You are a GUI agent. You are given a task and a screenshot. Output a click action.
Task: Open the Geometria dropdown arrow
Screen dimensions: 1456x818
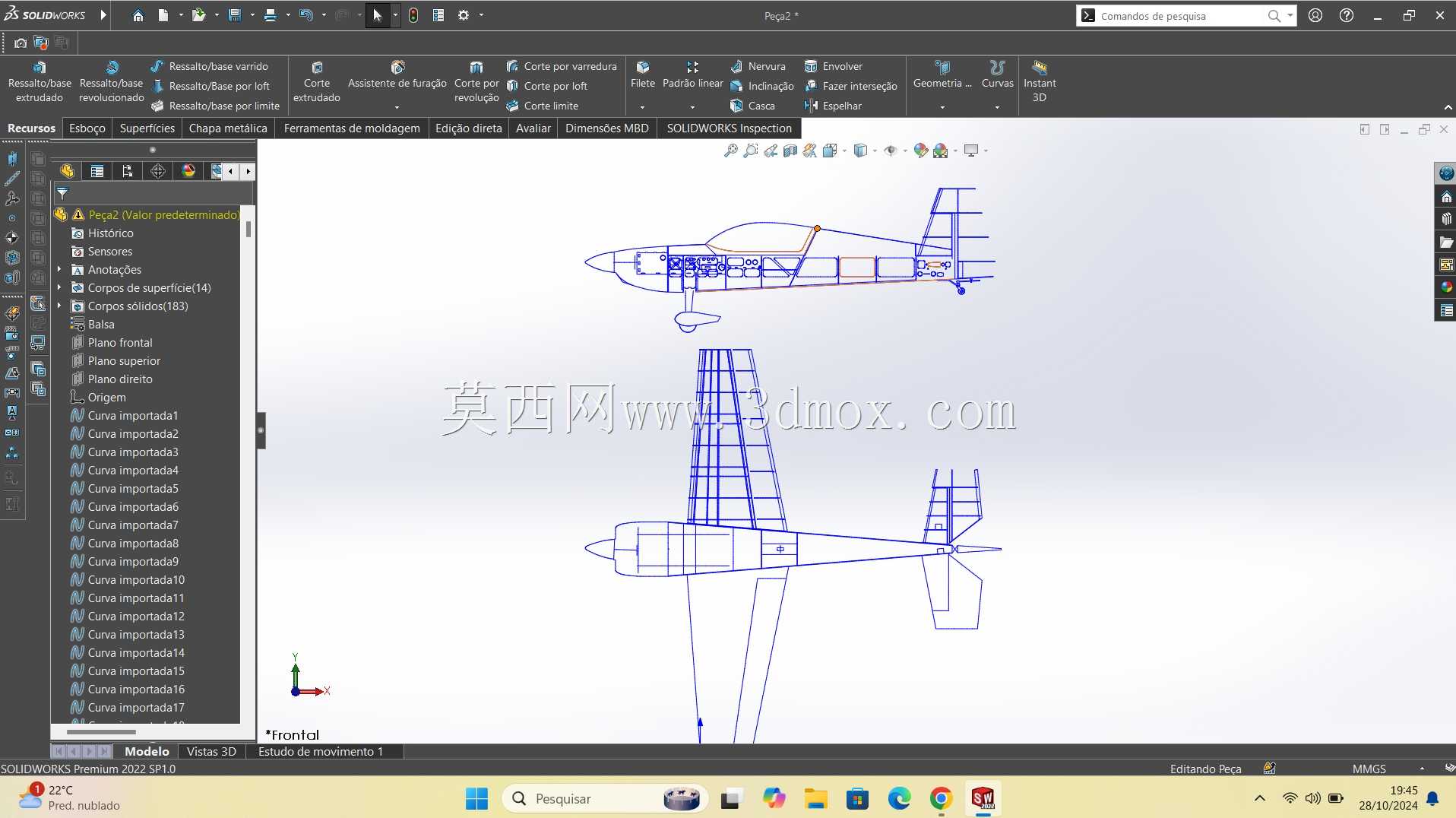coord(942,107)
